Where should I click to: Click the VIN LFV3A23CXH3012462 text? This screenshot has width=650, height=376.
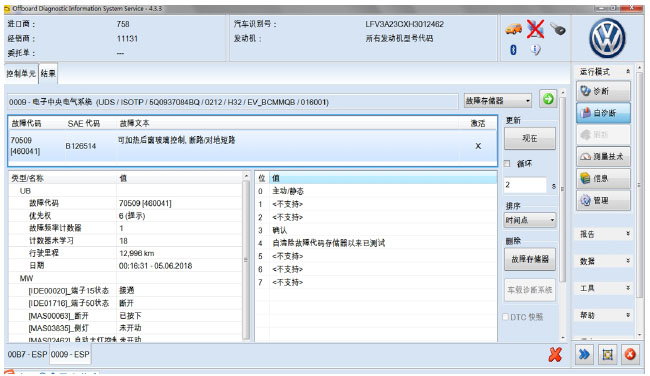pos(404,24)
